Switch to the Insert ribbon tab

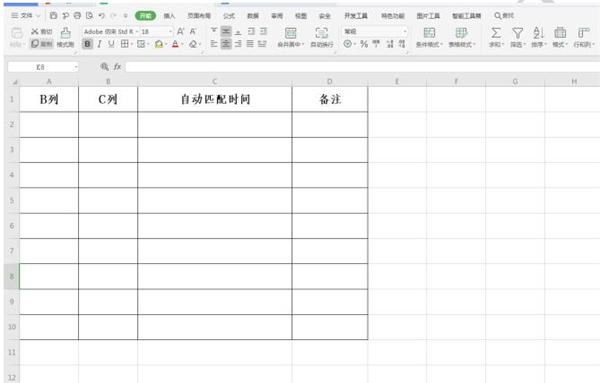click(169, 16)
